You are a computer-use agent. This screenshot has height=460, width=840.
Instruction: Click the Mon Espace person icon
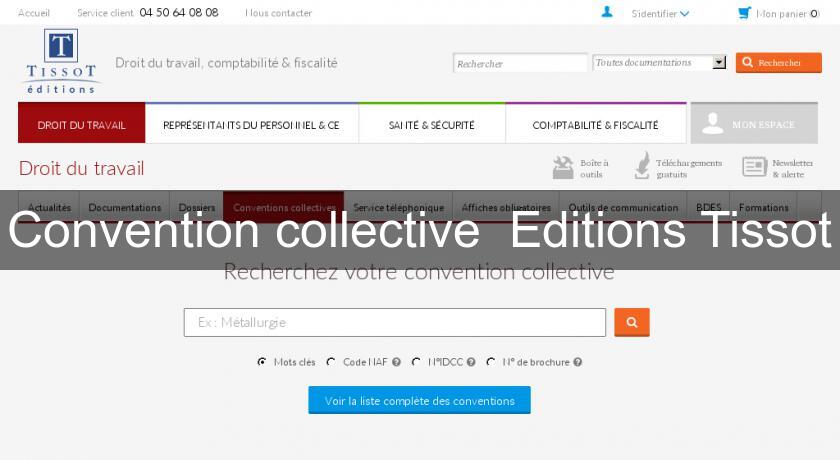coord(712,124)
